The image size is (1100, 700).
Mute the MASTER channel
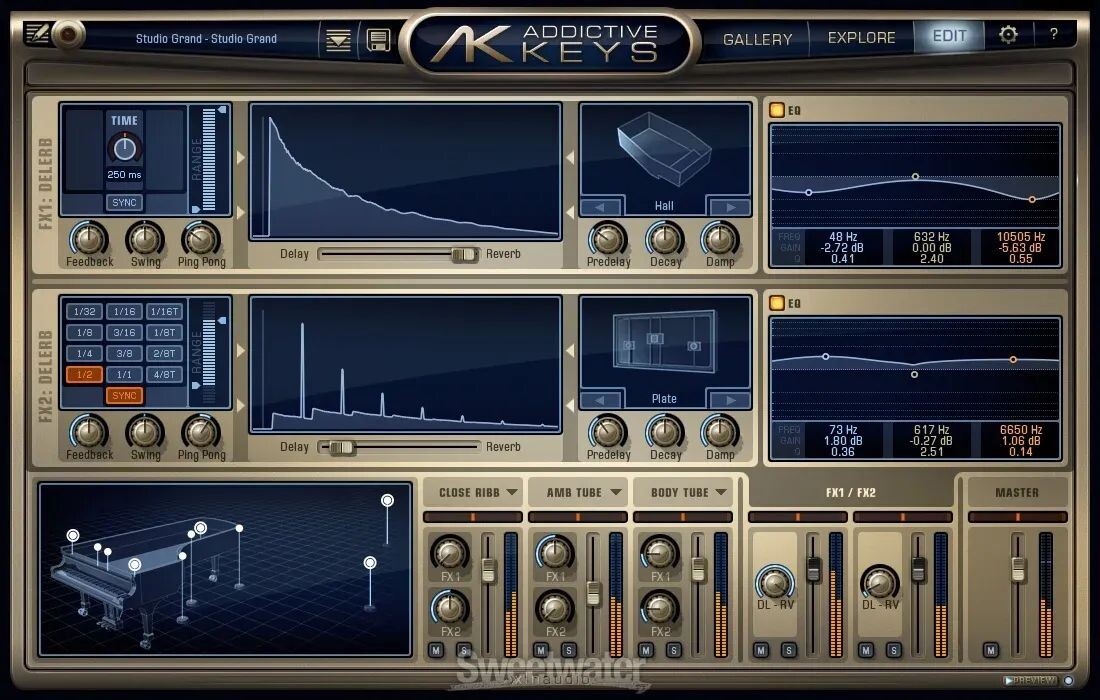click(x=990, y=650)
